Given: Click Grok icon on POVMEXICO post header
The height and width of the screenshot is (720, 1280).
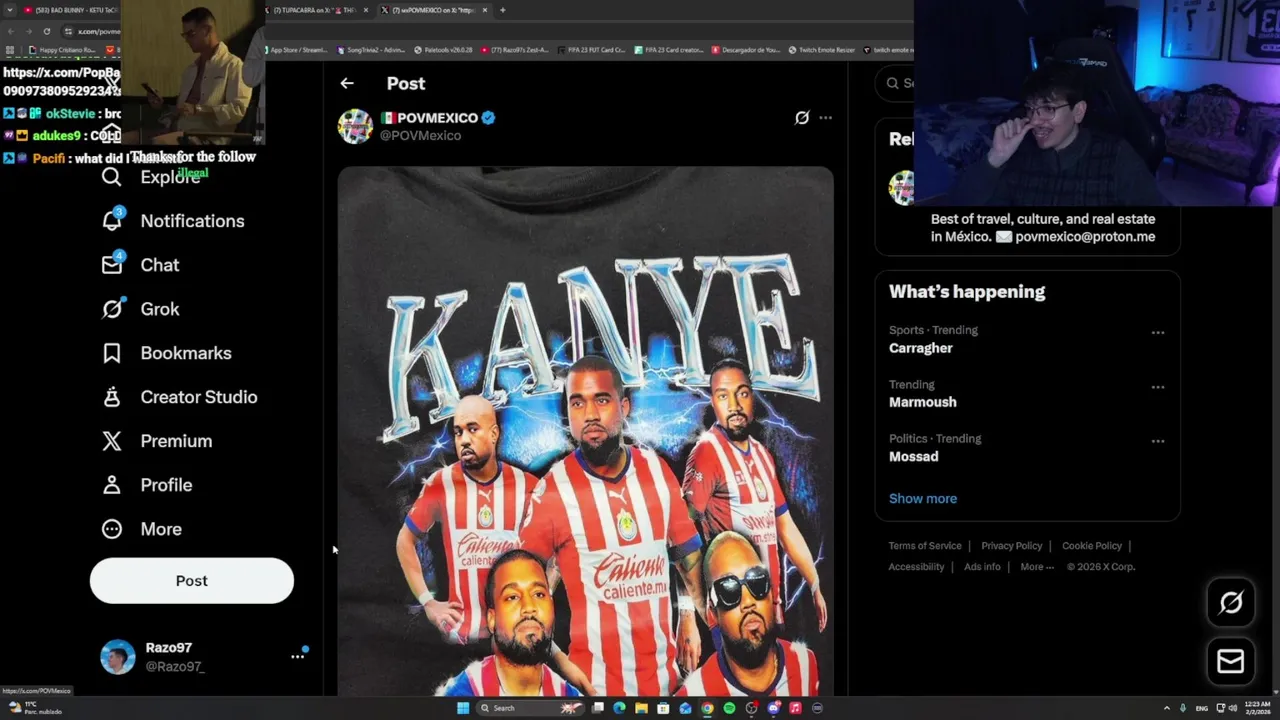Looking at the screenshot, I should click(x=802, y=118).
